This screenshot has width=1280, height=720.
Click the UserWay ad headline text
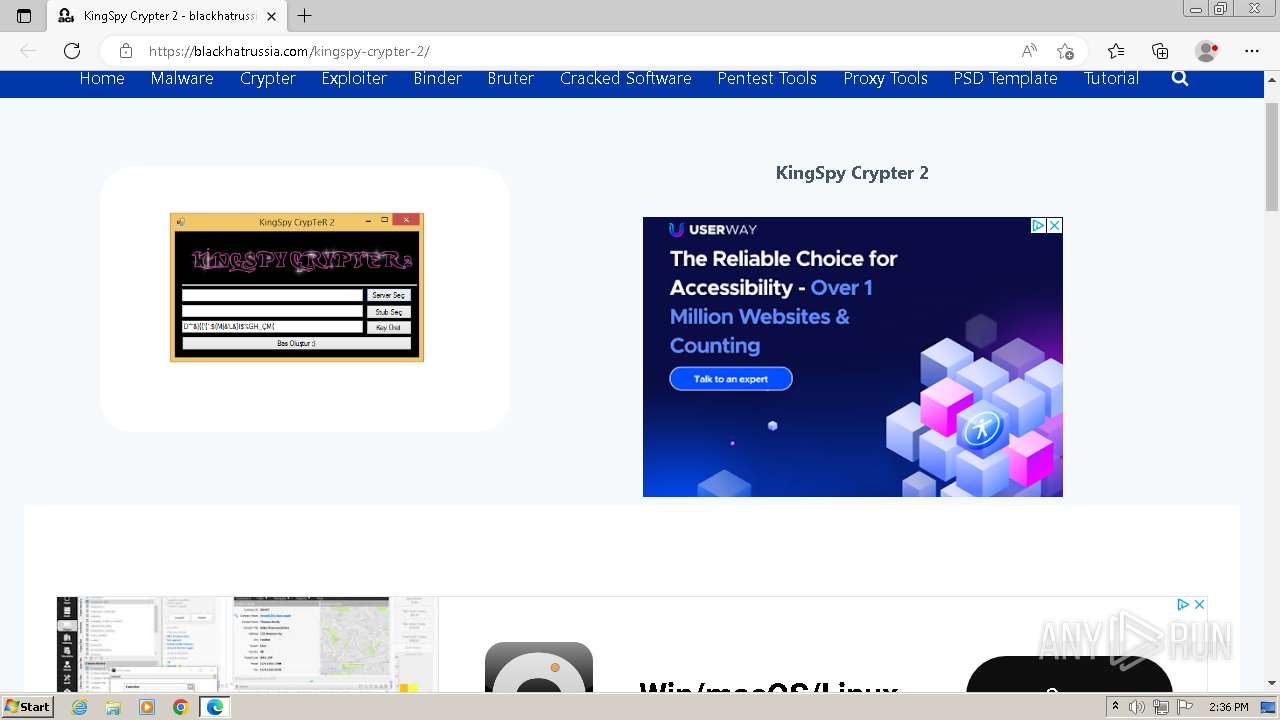[784, 302]
